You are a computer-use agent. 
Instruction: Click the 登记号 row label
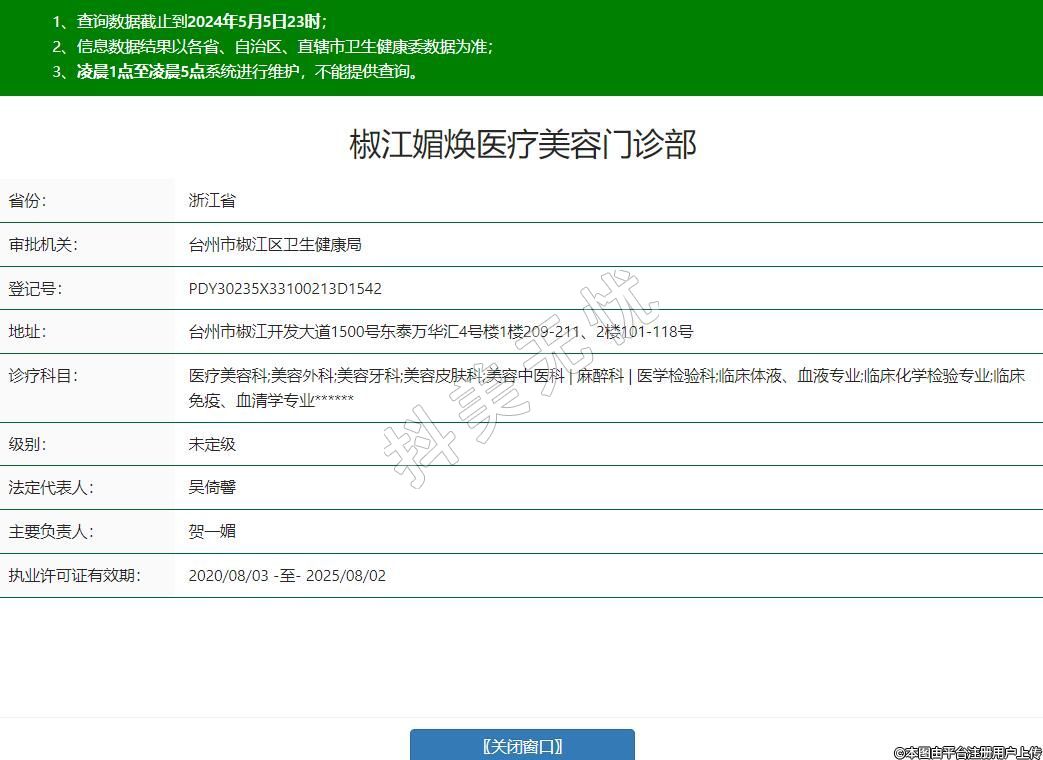[35, 289]
